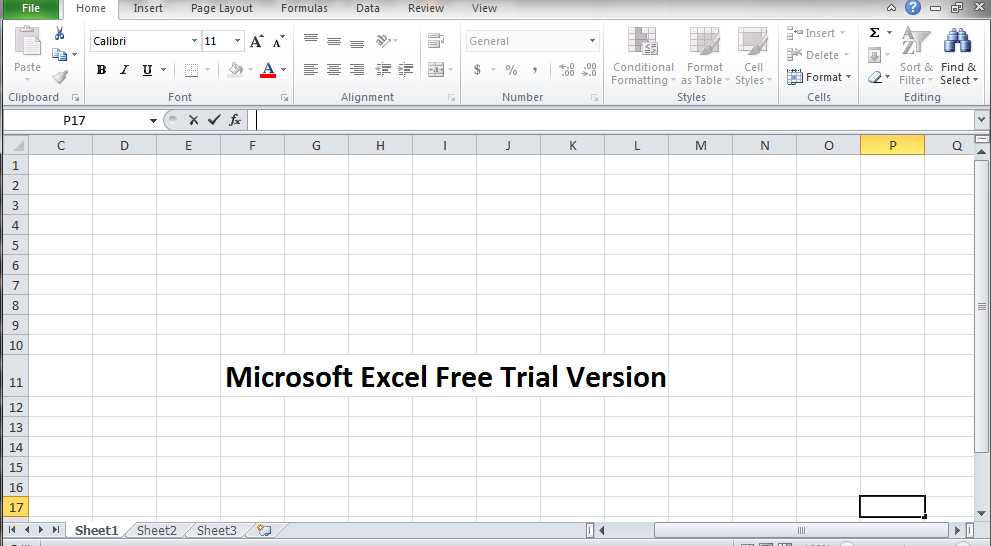Switch to View tab
Screen dimensions: 991x546
pos(484,8)
